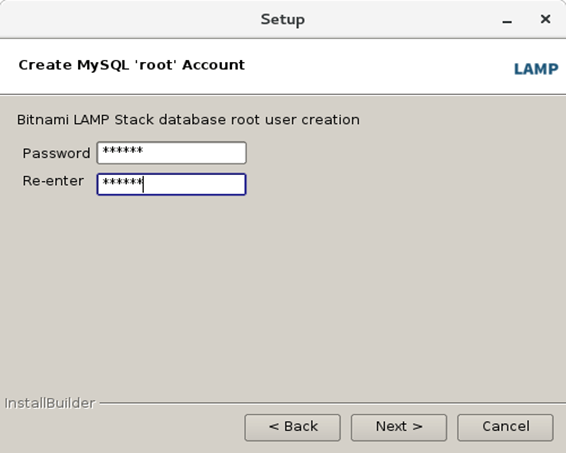Click empty title bar area left of Setup

[126, 19]
